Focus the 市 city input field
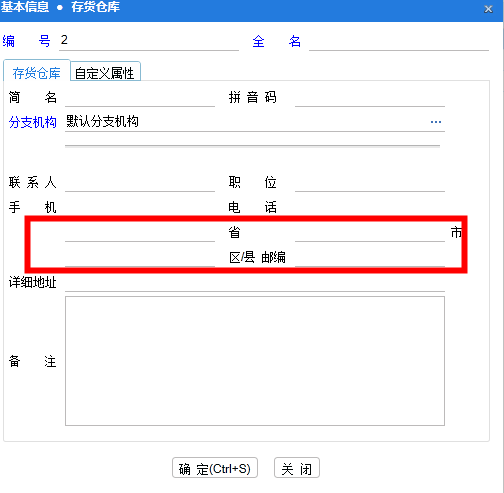The height and width of the screenshot is (493, 504). [370, 232]
